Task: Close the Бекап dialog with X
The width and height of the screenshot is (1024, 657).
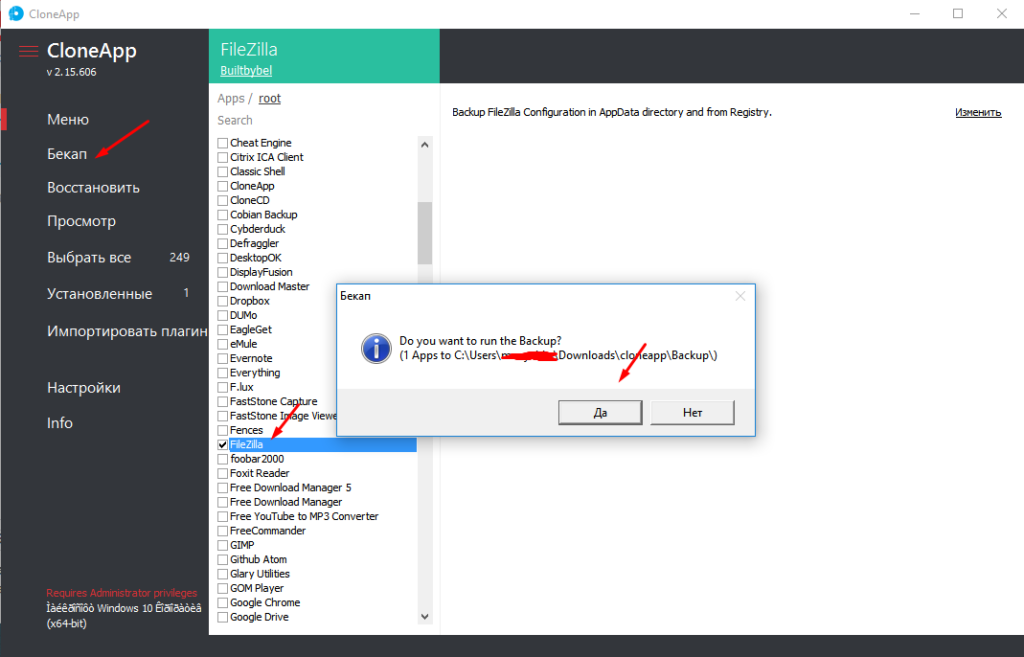Action: tap(740, 297)
